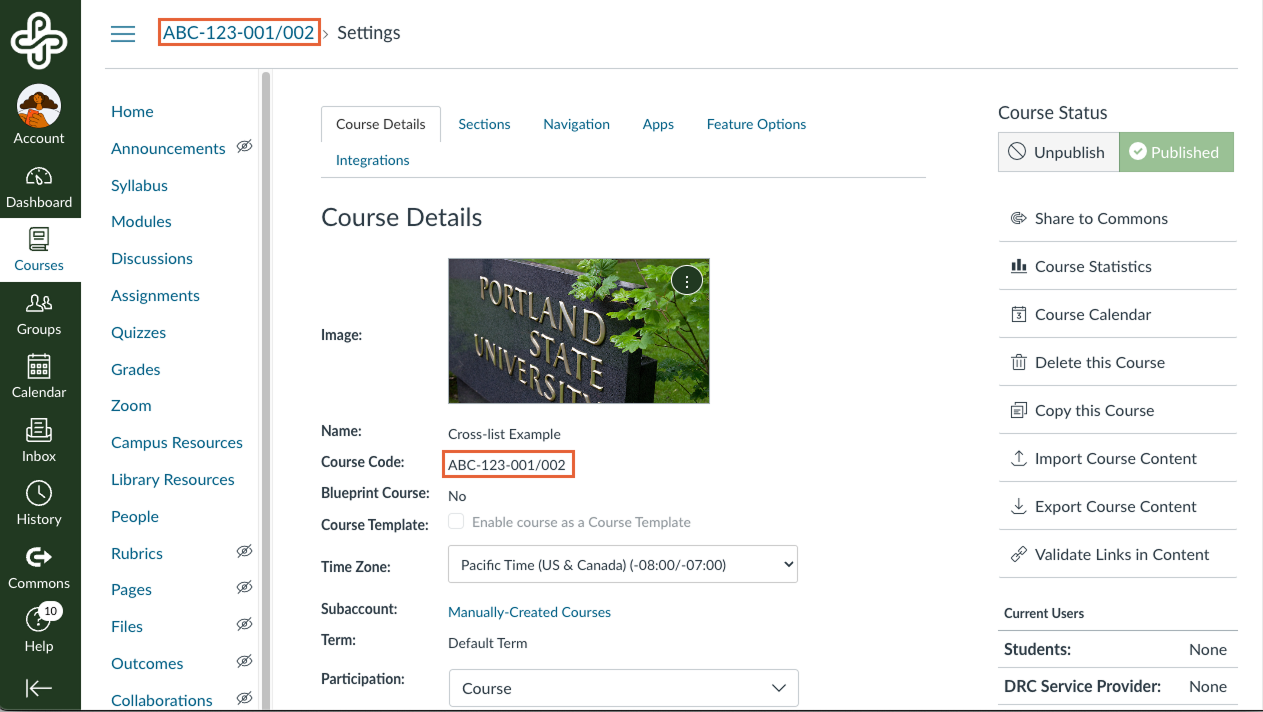Open the Calendar from the global navigation
The width and height of the screenshot is (1263, 712).
[x=40, y=368]
